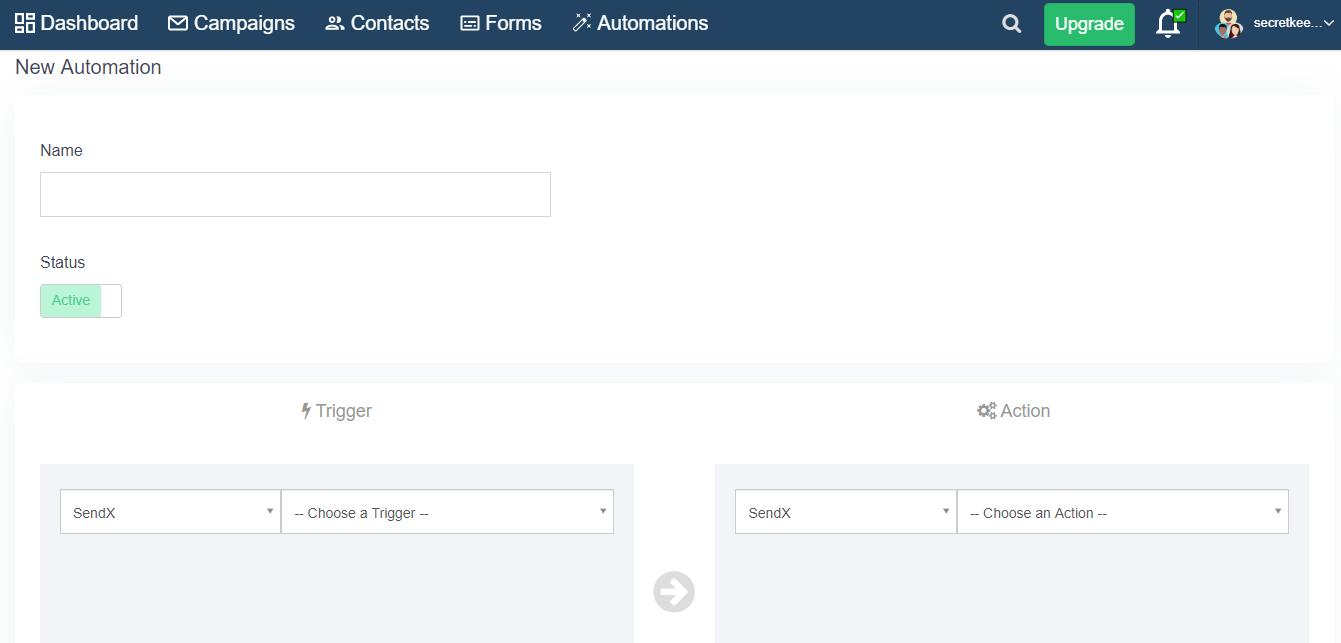
Task: Expand the Action SendX app dropdown
Action: (x=845, y=512)
